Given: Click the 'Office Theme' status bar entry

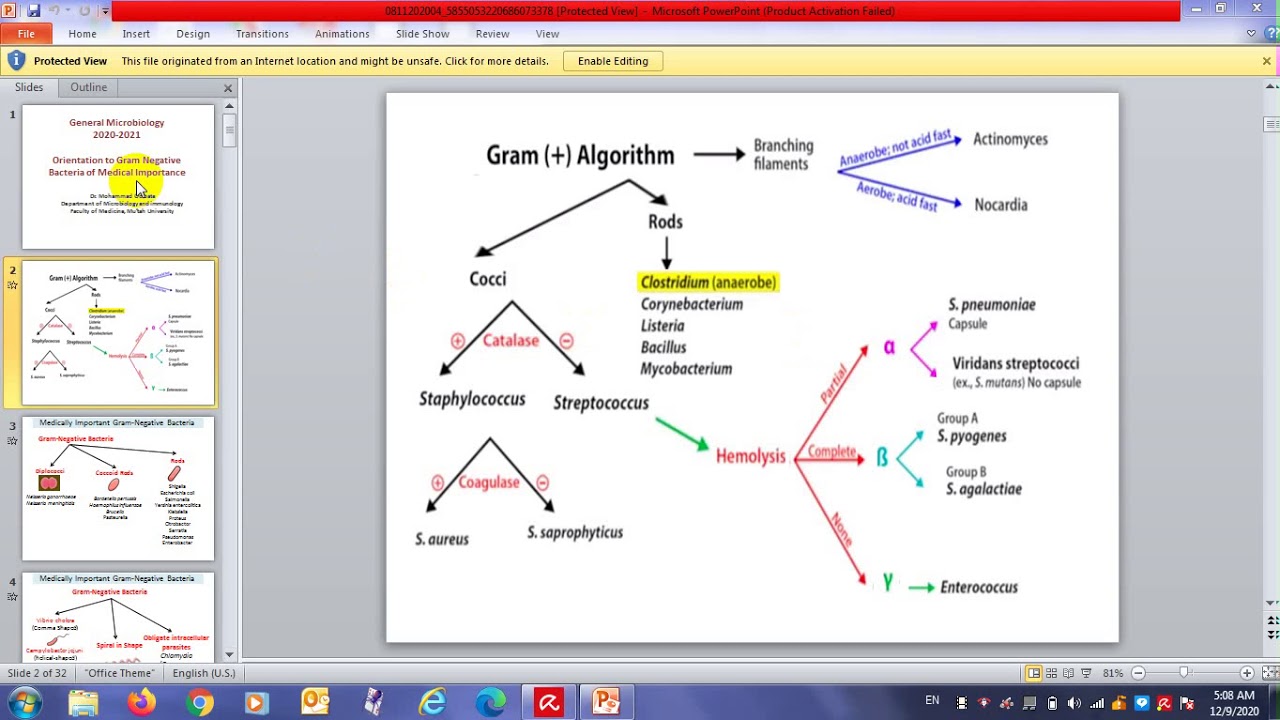Looking at the screenshot, I should tap(120, 673).
